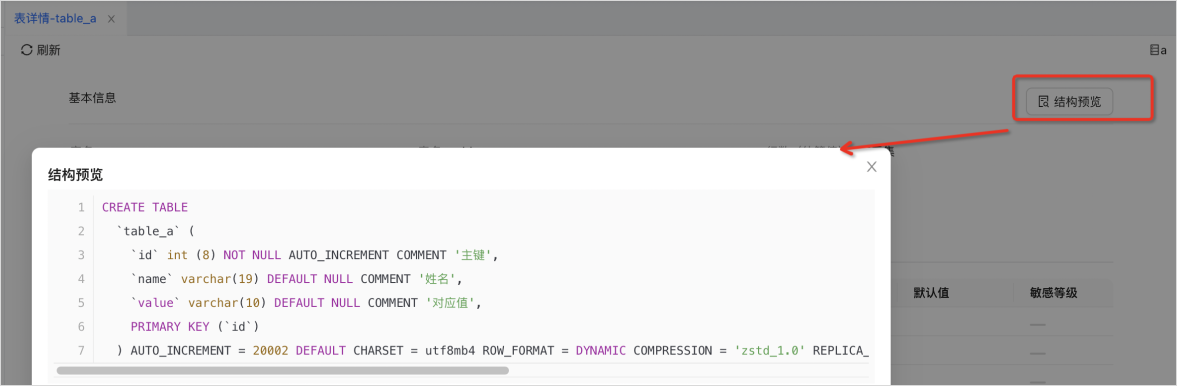Close the 结构预览 dialog with the X
Viewport: 1177px width, 386px height.
click(x=871, y=167)
